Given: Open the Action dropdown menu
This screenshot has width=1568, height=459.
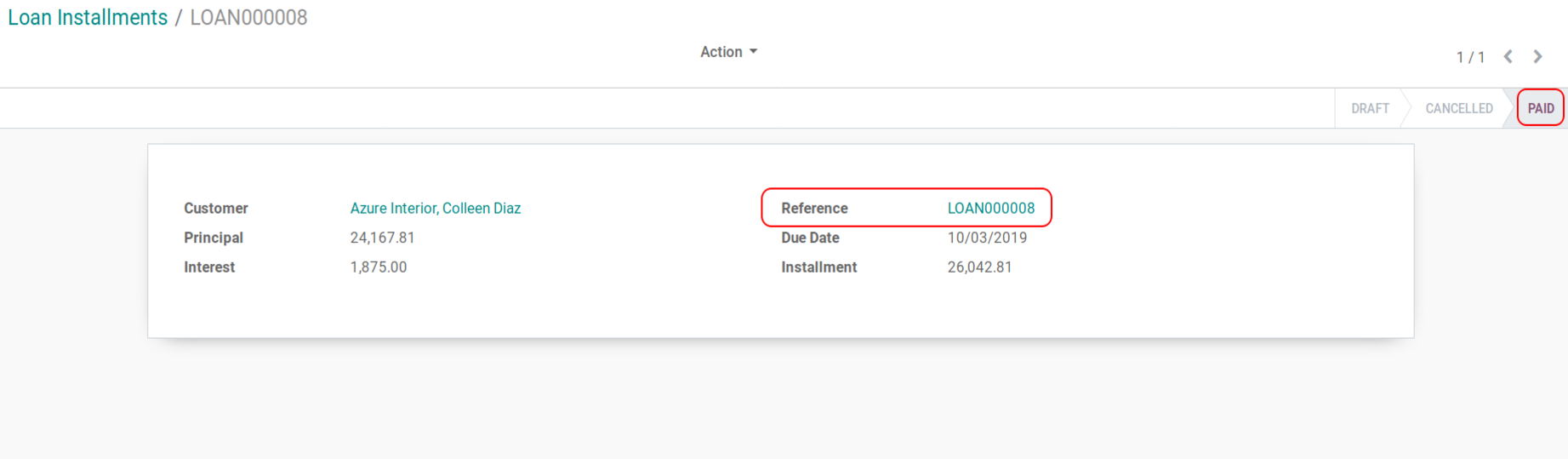Looking at the screenshot, I should [728, 52].
